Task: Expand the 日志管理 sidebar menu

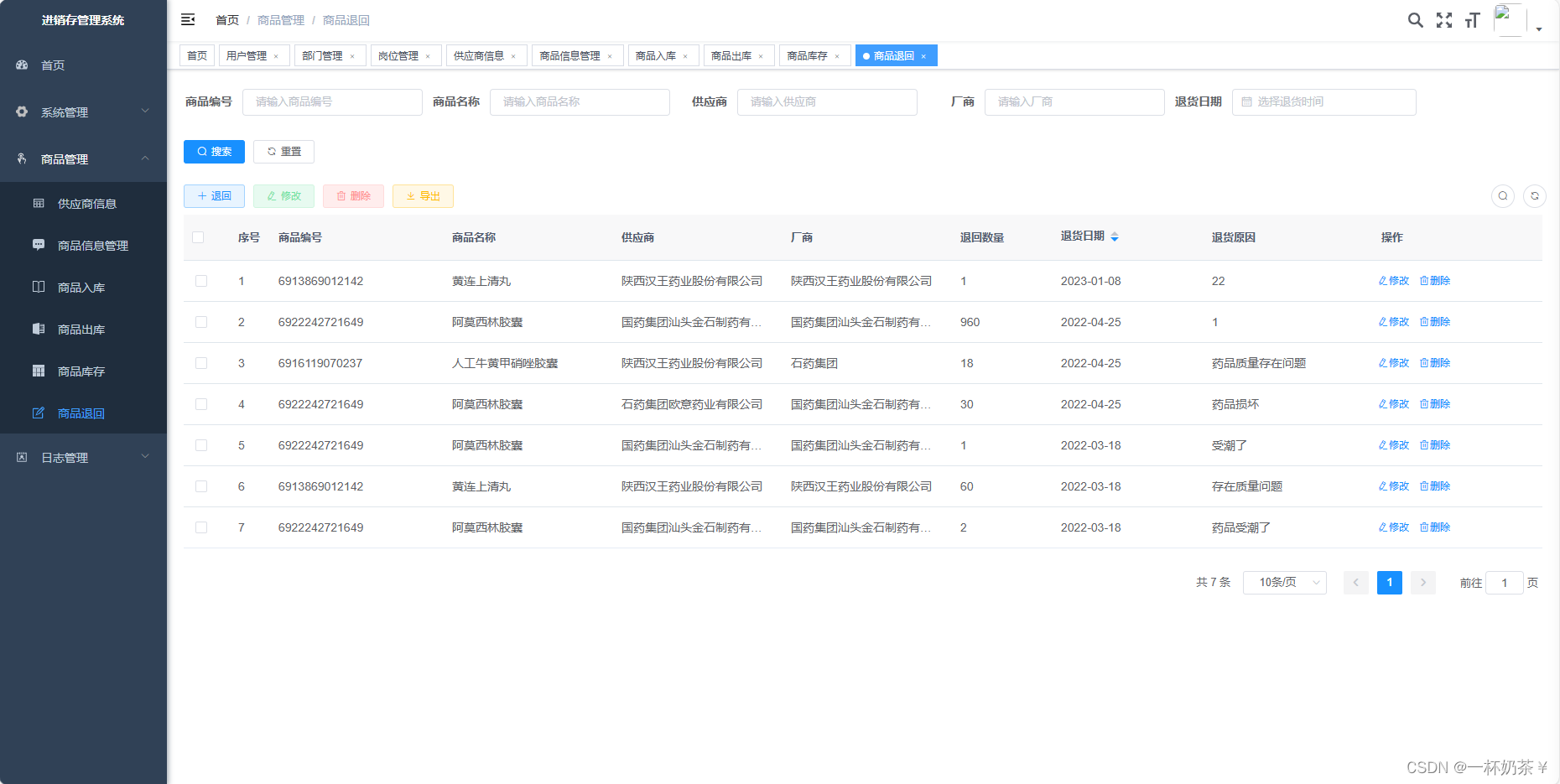Action: [83, 457]
